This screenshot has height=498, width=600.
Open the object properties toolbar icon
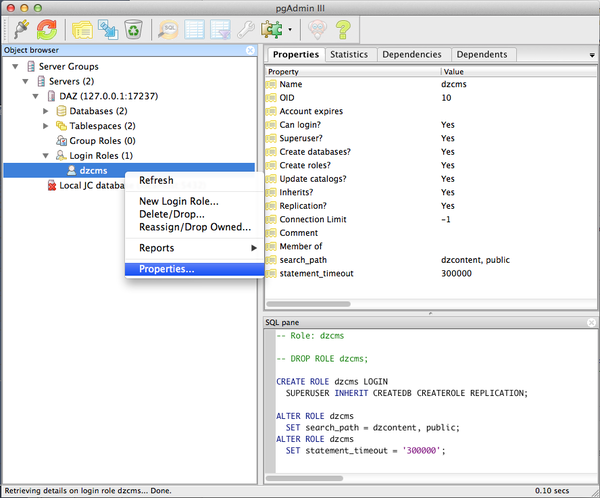coord(82,28)
